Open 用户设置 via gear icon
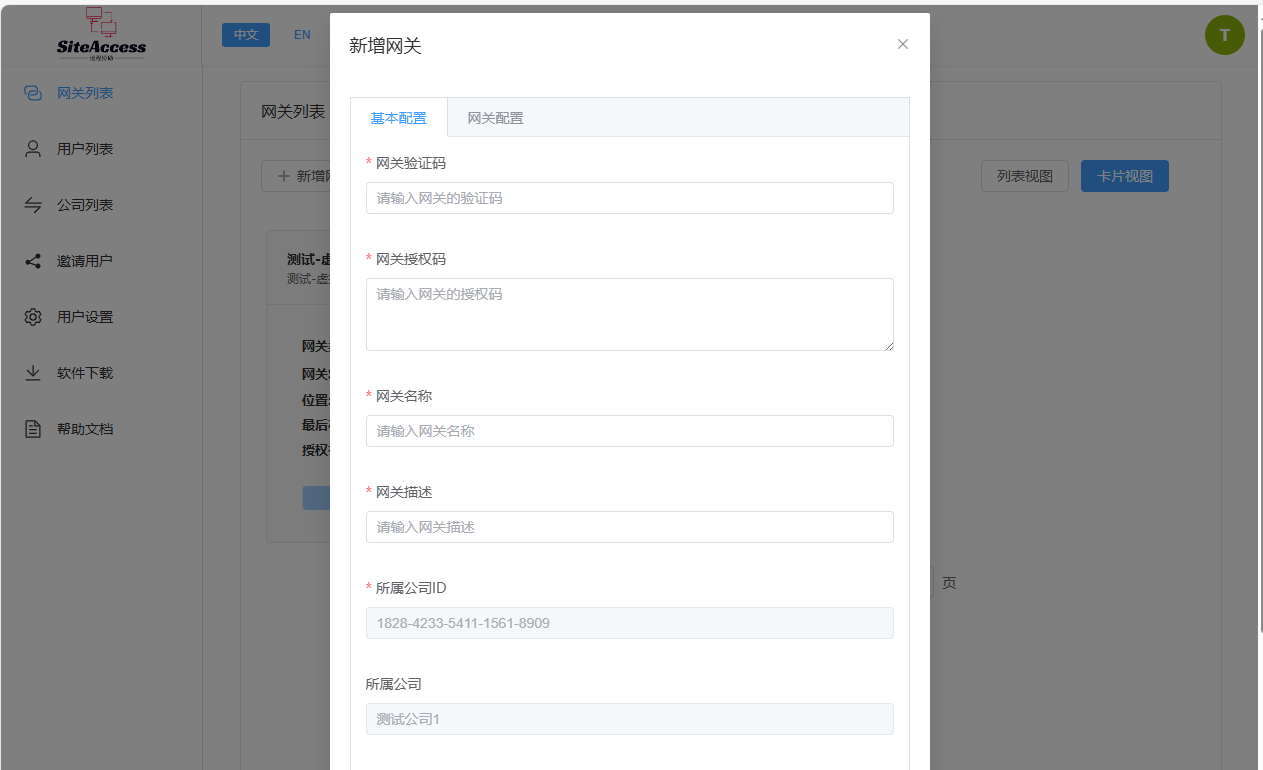The height and width of the screenshot is (770, 1263). [33, 317]
